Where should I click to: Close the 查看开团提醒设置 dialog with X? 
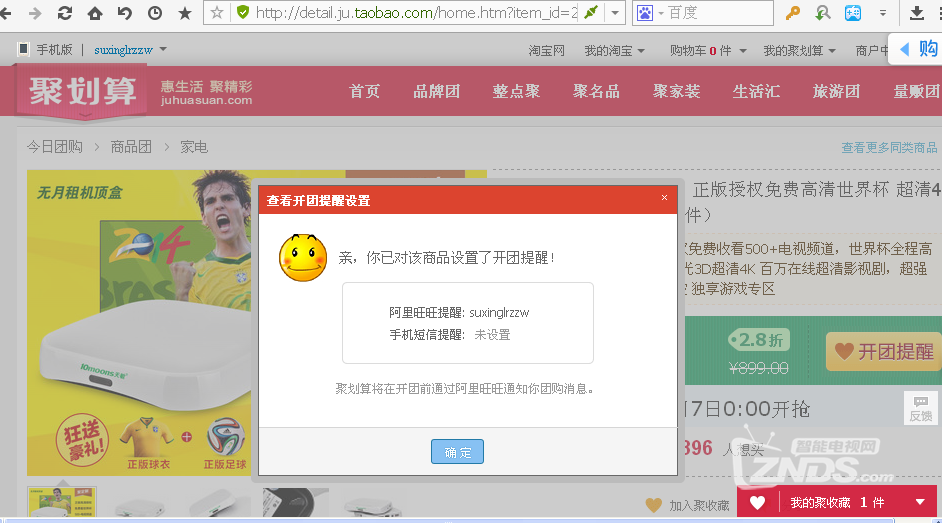[664, 198]
